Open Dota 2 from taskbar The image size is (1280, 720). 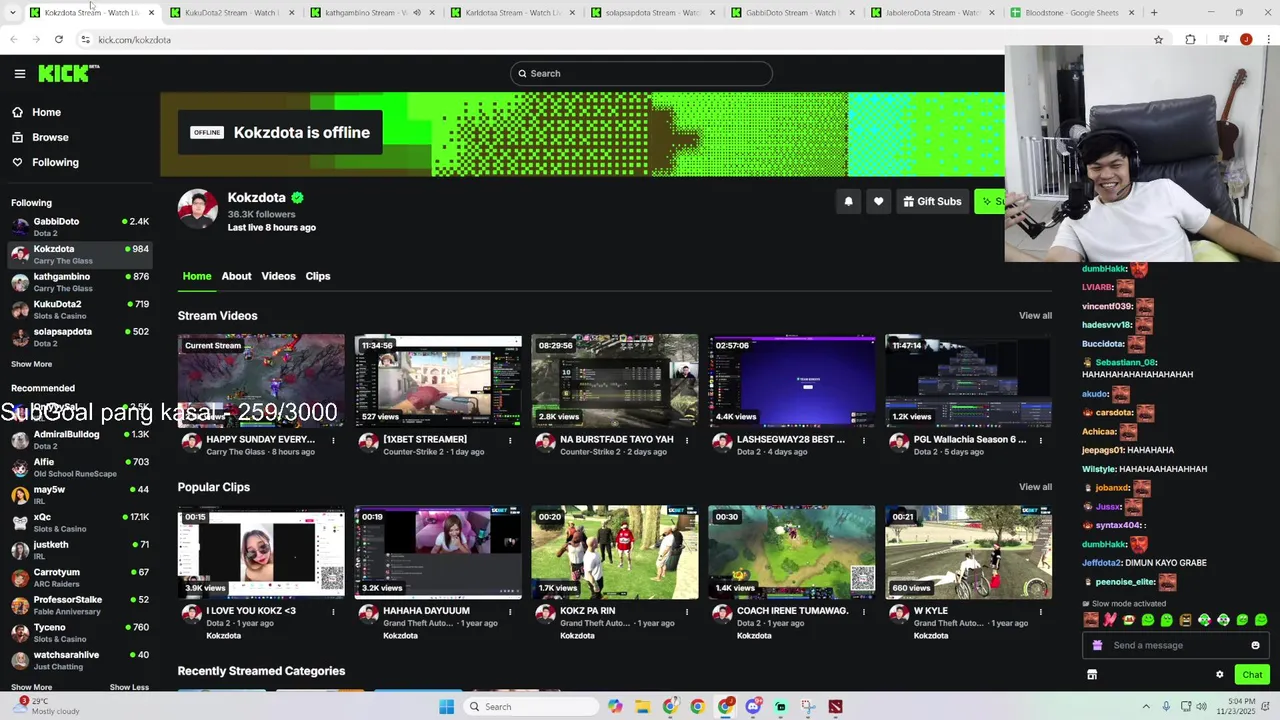pos(835,707)
